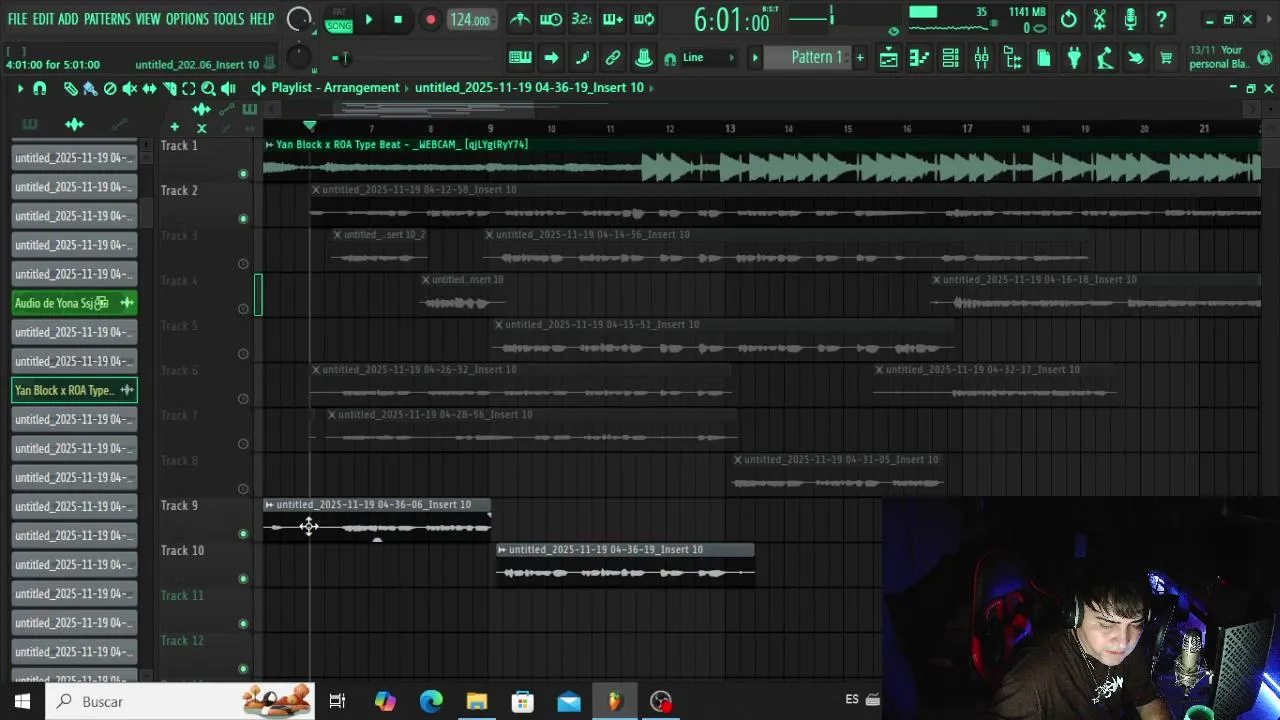This screenshot has height=720, width=1280.
Task: Open the PATTERNS menu
Action: click(x=107, y=19)
